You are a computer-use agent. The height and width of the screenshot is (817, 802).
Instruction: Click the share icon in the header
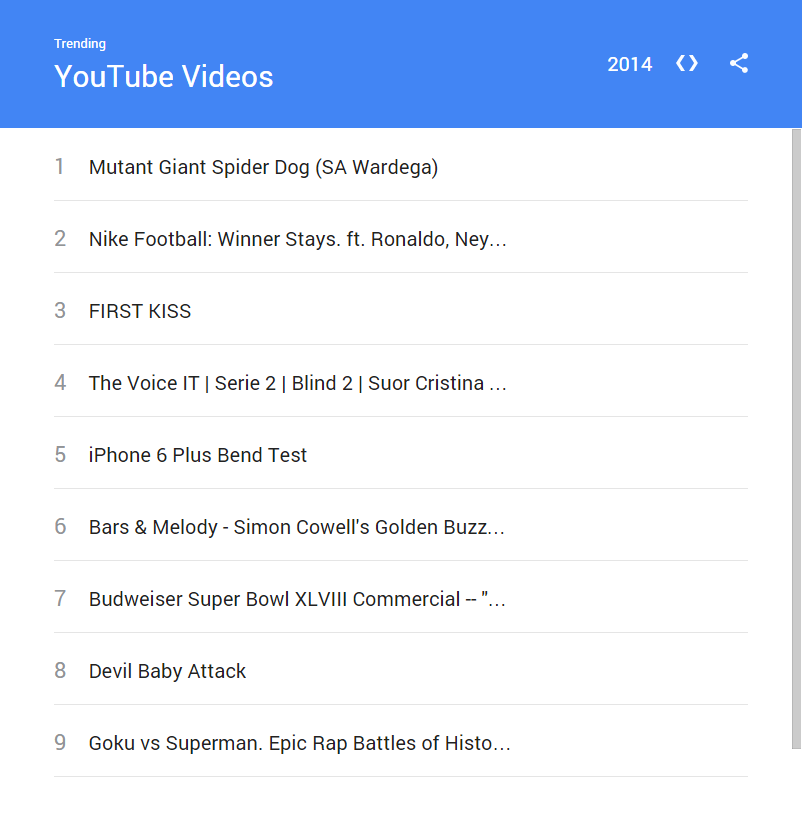(x=739, y=63)
